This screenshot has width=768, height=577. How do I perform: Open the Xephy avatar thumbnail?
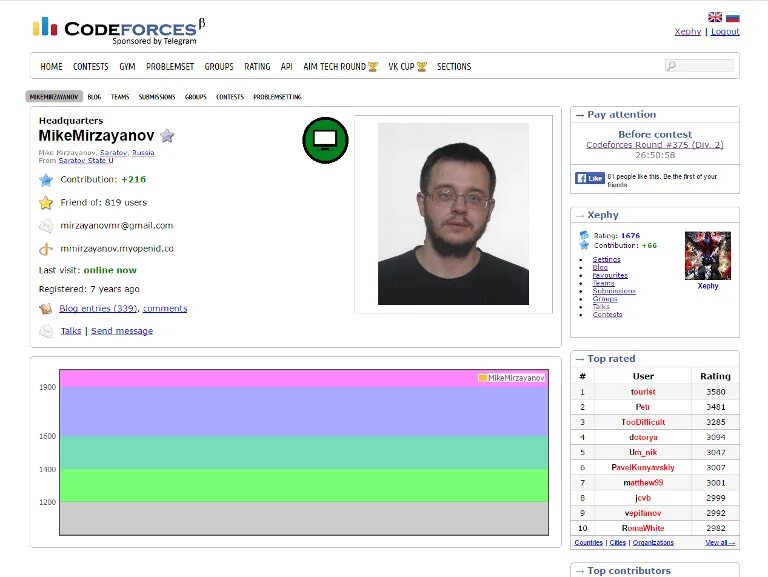tap(708, 256)
